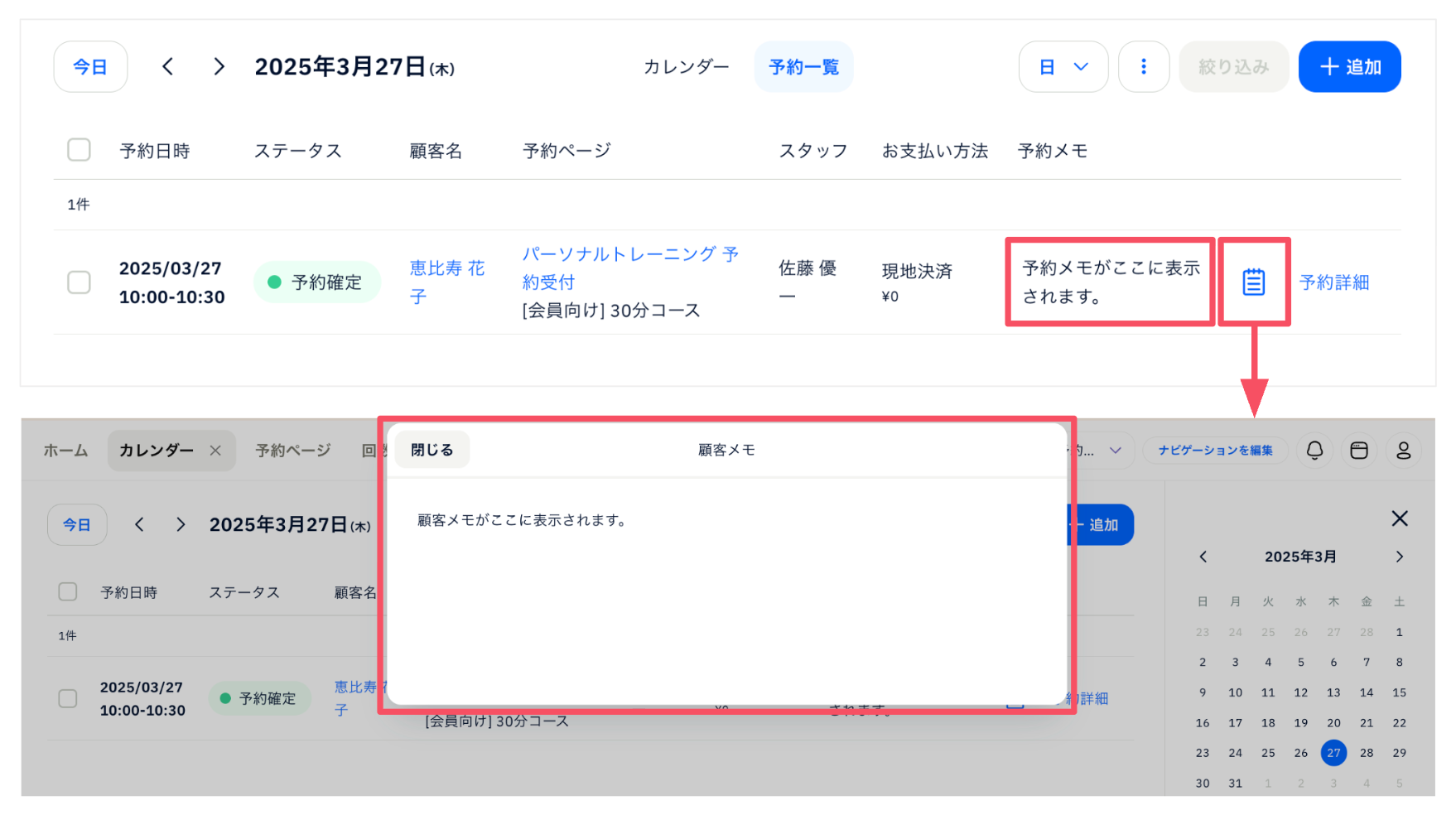Open the customer memo notepad icon
The image size is (1456, 815).
pyautogui.click(x=1253, y=282)
